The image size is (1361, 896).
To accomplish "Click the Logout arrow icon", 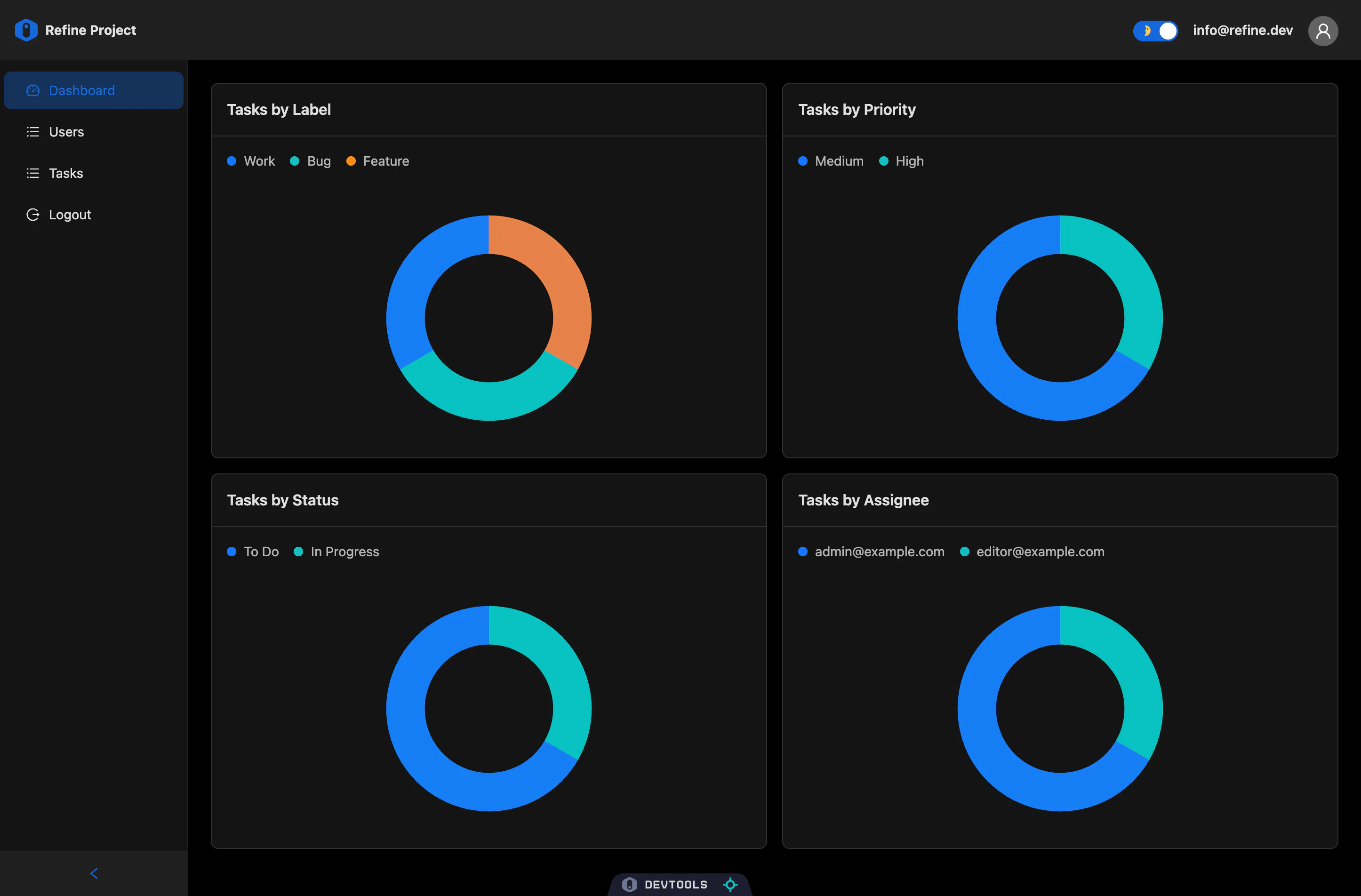I will click(x=33, y=215).
